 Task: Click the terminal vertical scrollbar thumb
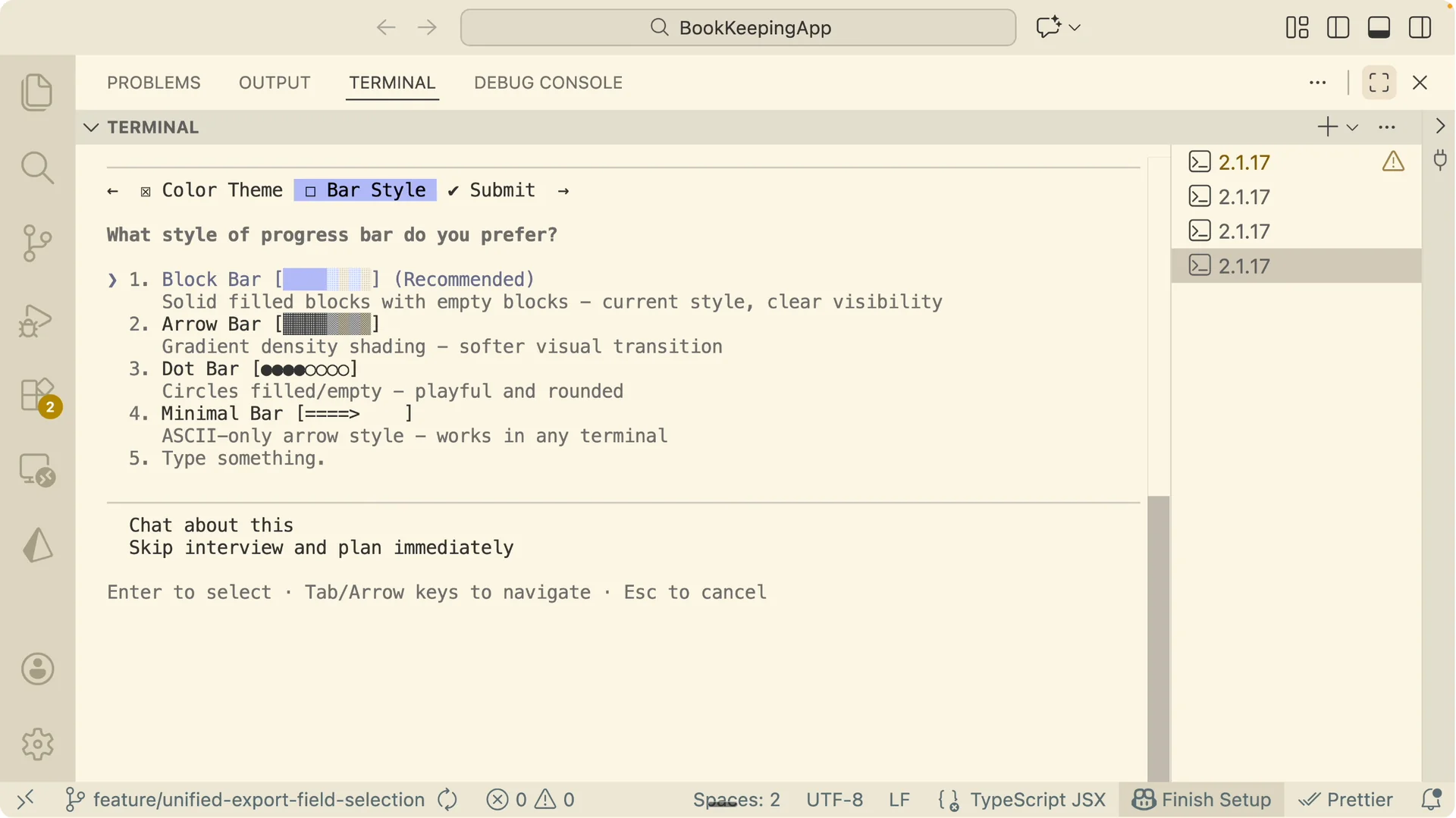click(x=1158, y=638)
